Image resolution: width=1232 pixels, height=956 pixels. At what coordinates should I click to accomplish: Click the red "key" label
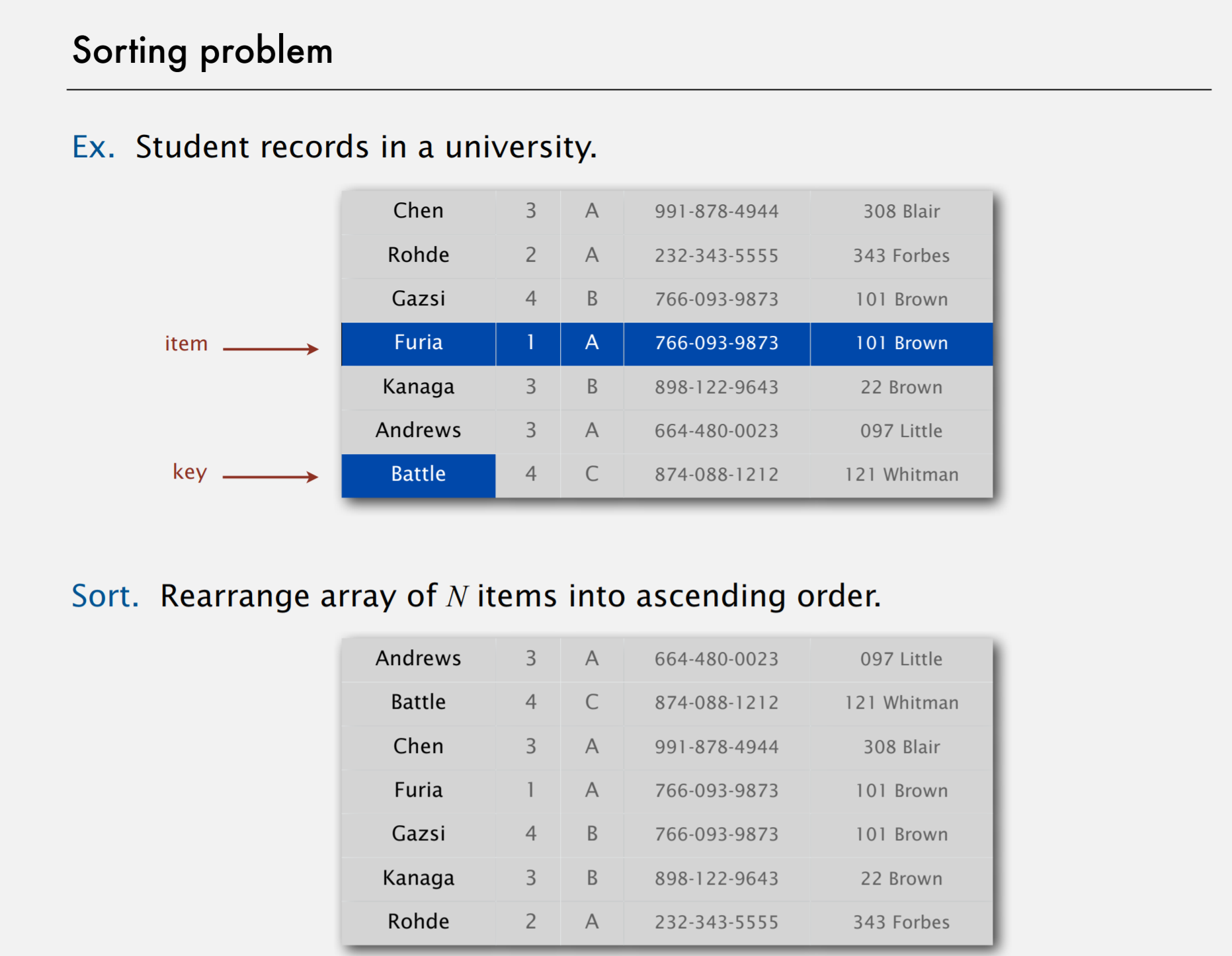click(190, 472)
